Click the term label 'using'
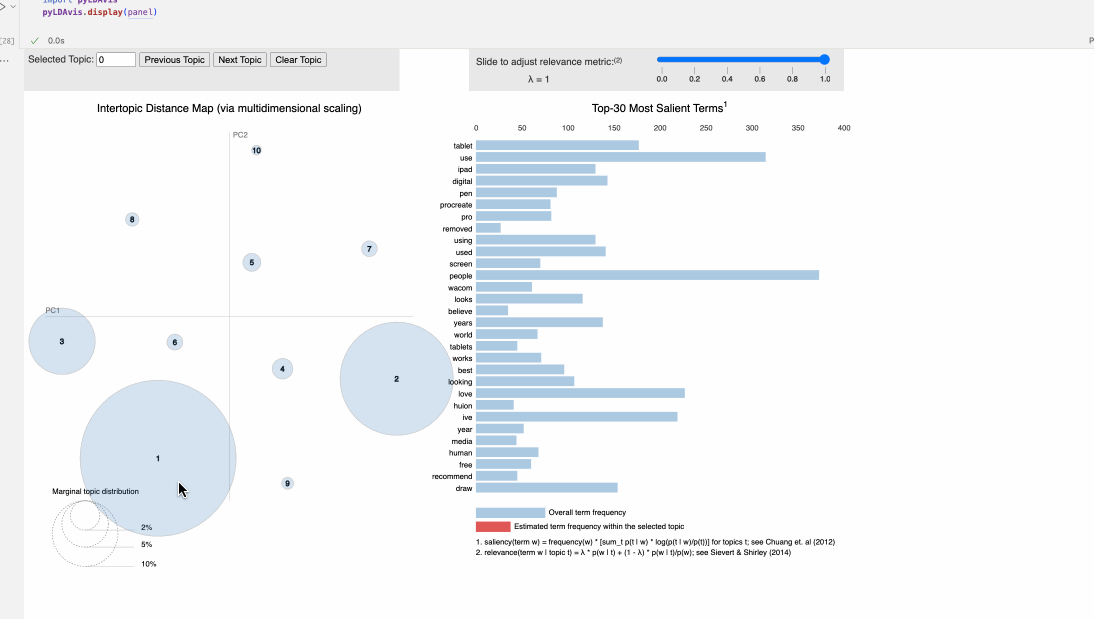 coord(463,240)
